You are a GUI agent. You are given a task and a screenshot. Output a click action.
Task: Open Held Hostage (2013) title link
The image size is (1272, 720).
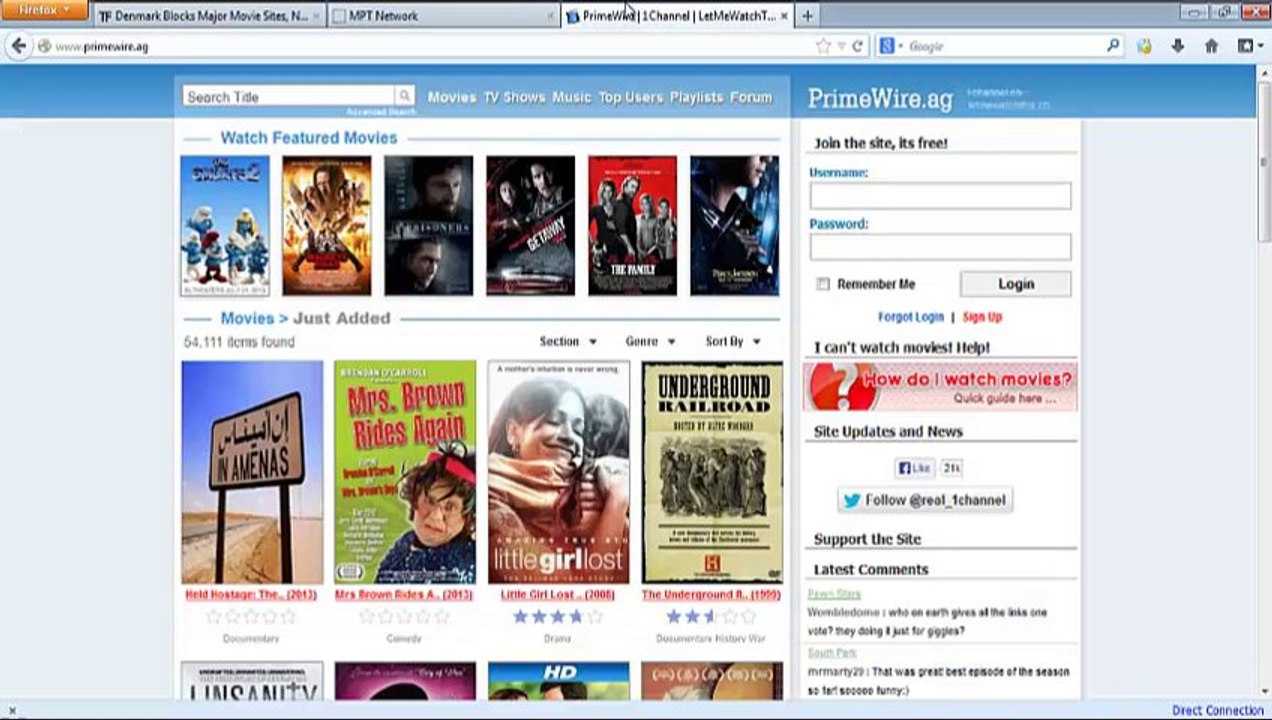251,594
